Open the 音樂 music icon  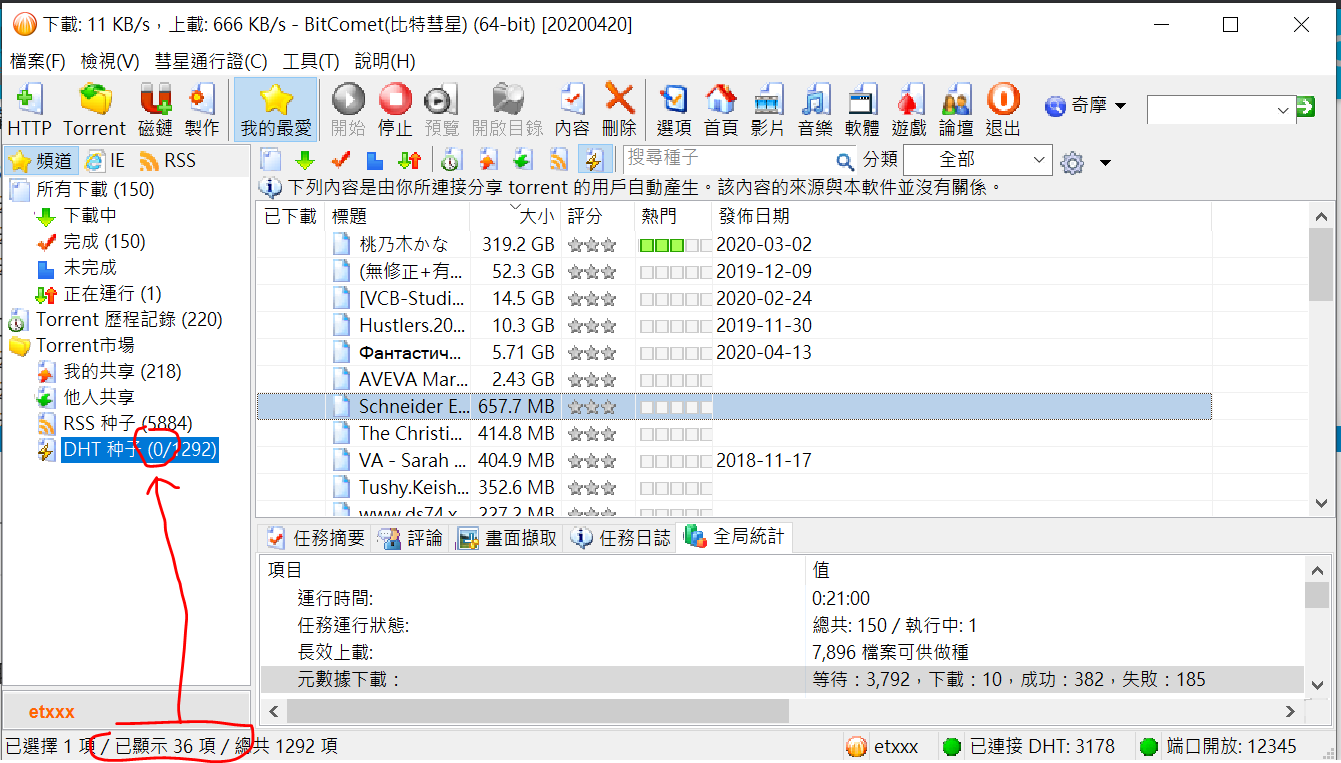815,110
